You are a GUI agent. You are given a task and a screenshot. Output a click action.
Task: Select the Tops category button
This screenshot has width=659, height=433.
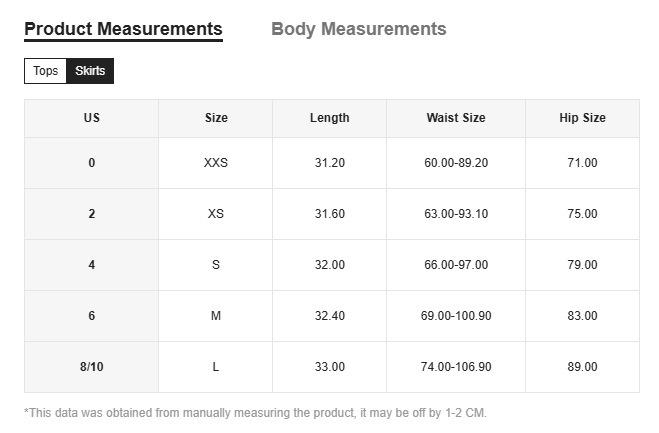coord(45,71)
